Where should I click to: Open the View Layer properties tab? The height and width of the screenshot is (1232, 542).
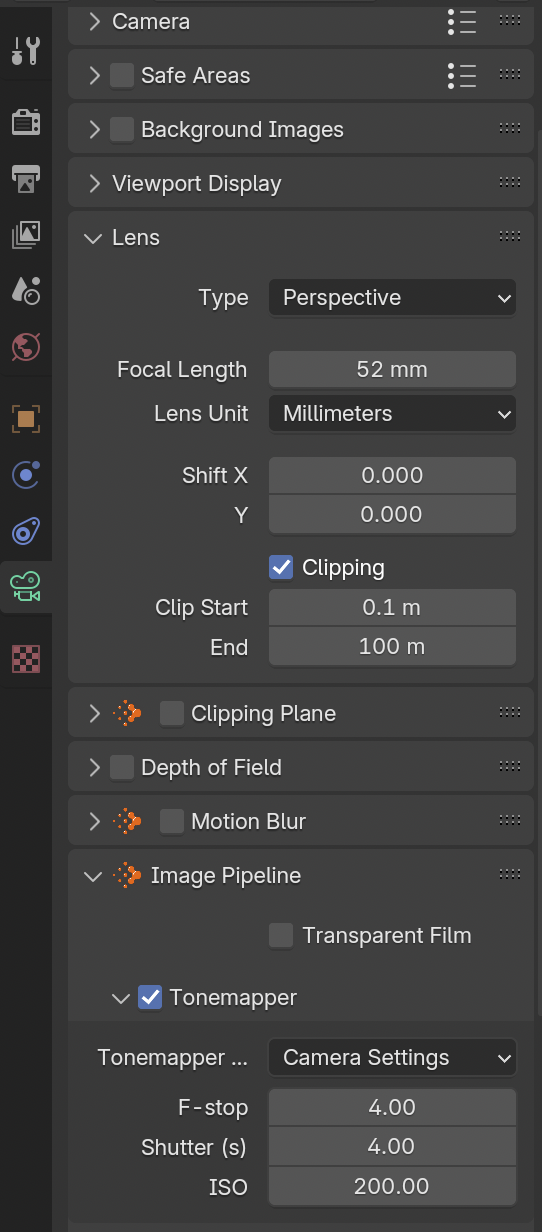click(26, 234)
